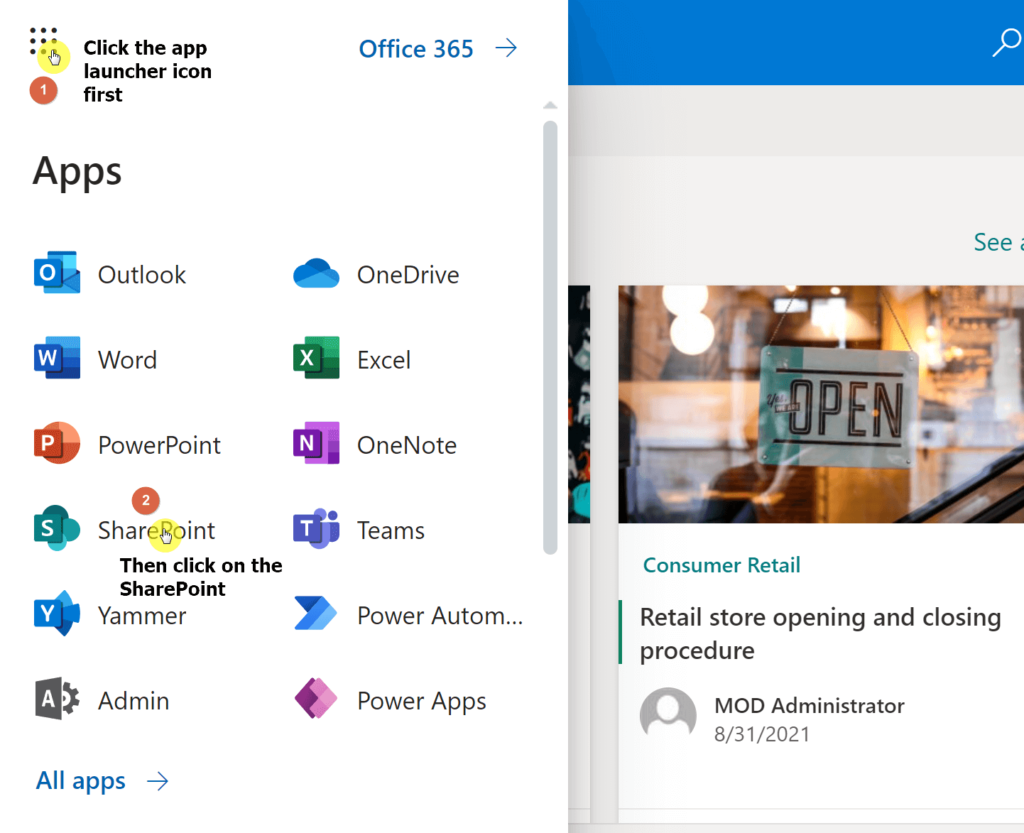The width and height of the screenshot is (1024, 833).
Task: Open the Consumer Retail site link
Action: [x=721, y=565]
